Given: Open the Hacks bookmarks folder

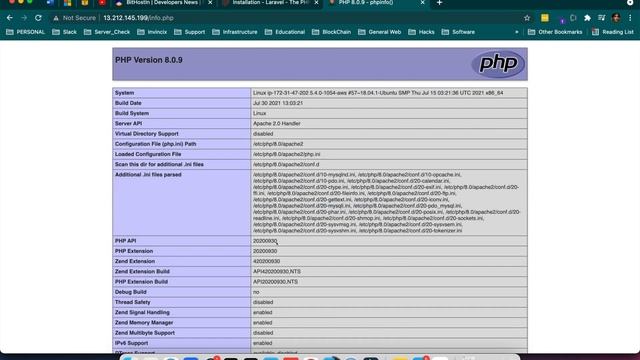Looking at the screenshot, I should [422, 32].
